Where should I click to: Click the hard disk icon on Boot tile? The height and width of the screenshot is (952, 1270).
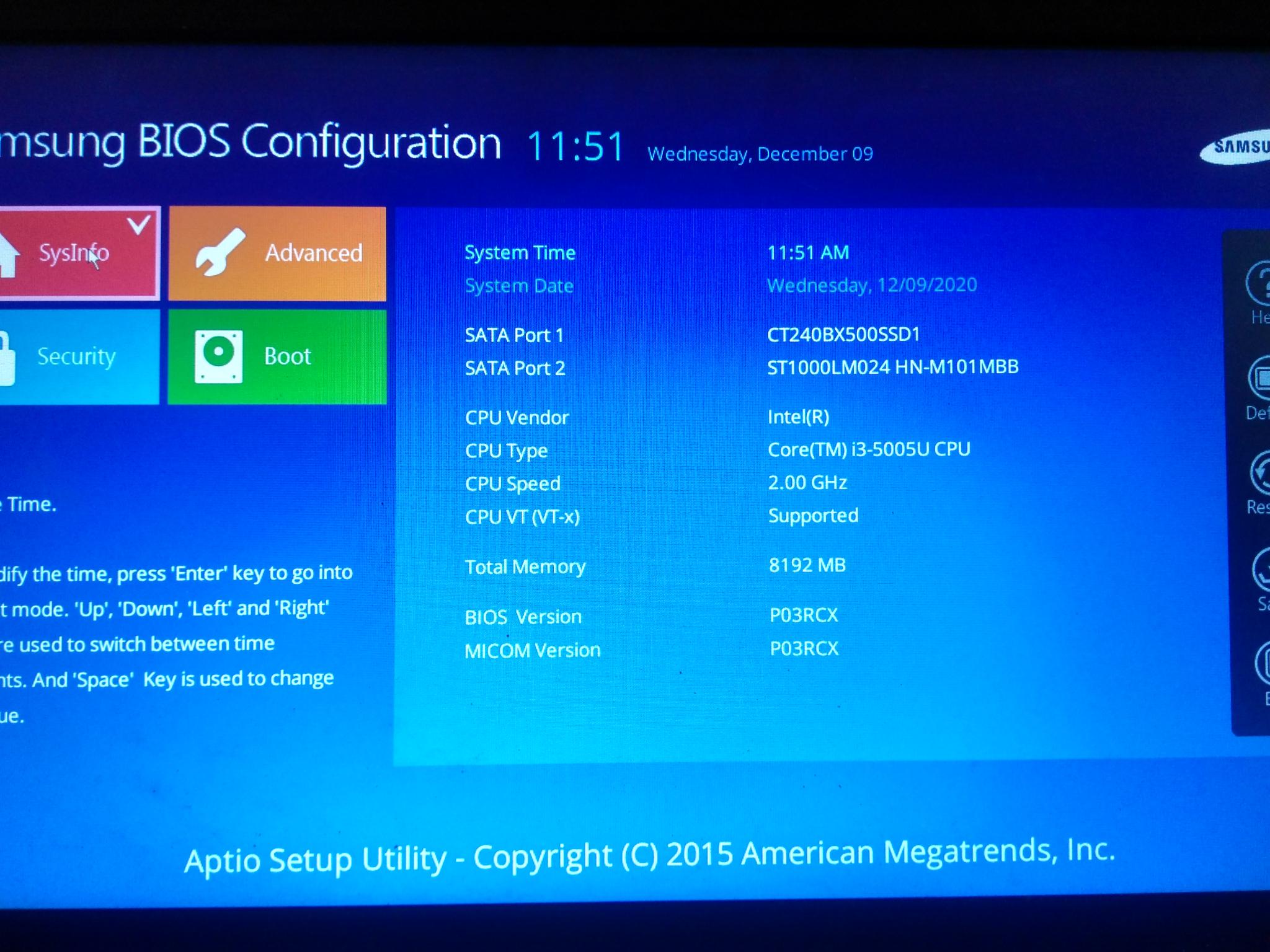click(x=218, y=356)
